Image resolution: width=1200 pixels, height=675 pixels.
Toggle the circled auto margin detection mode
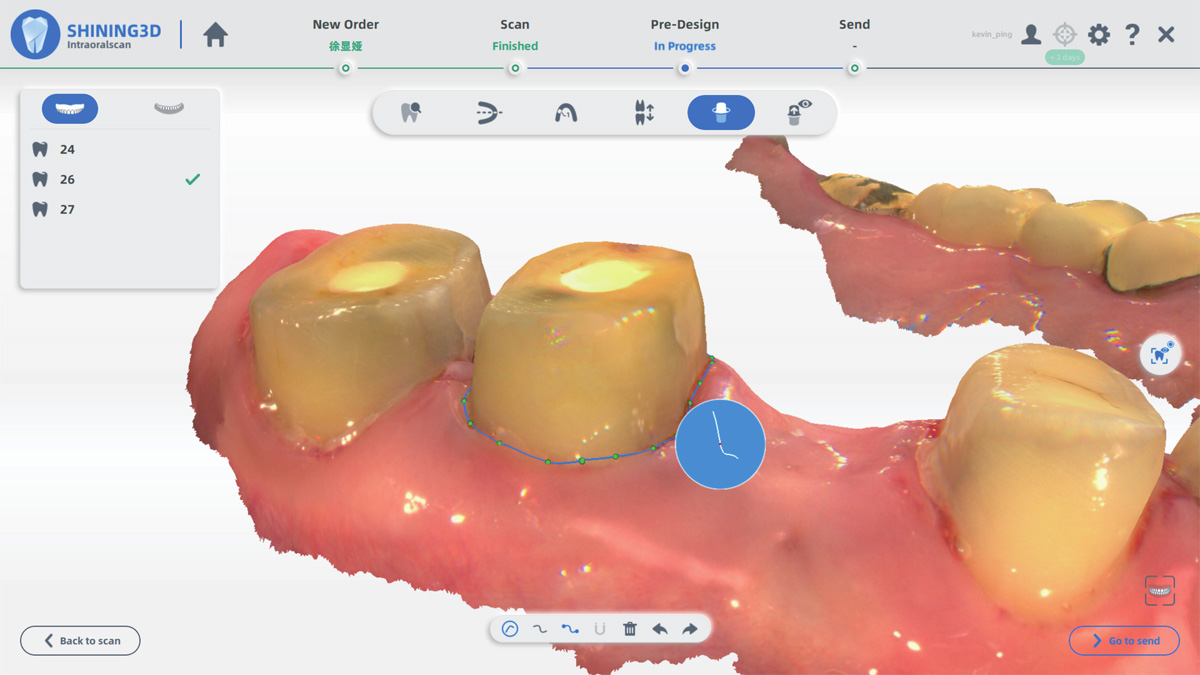[510, 629]
